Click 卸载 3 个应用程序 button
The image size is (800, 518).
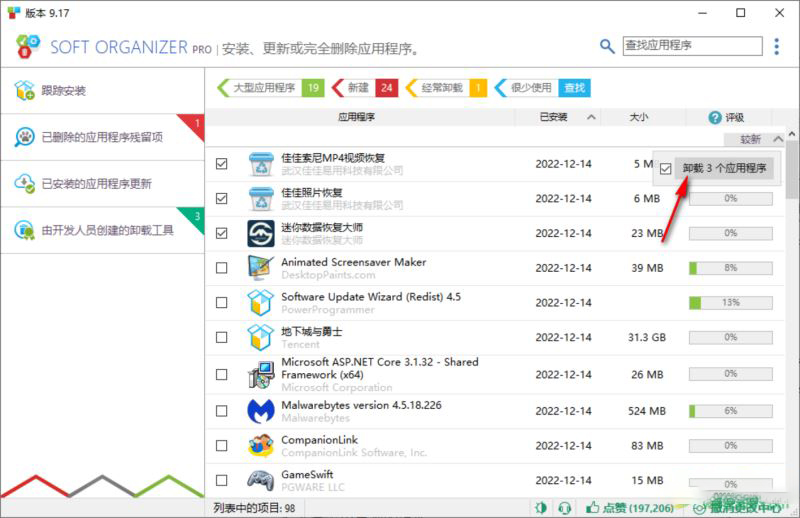(724, 168)
